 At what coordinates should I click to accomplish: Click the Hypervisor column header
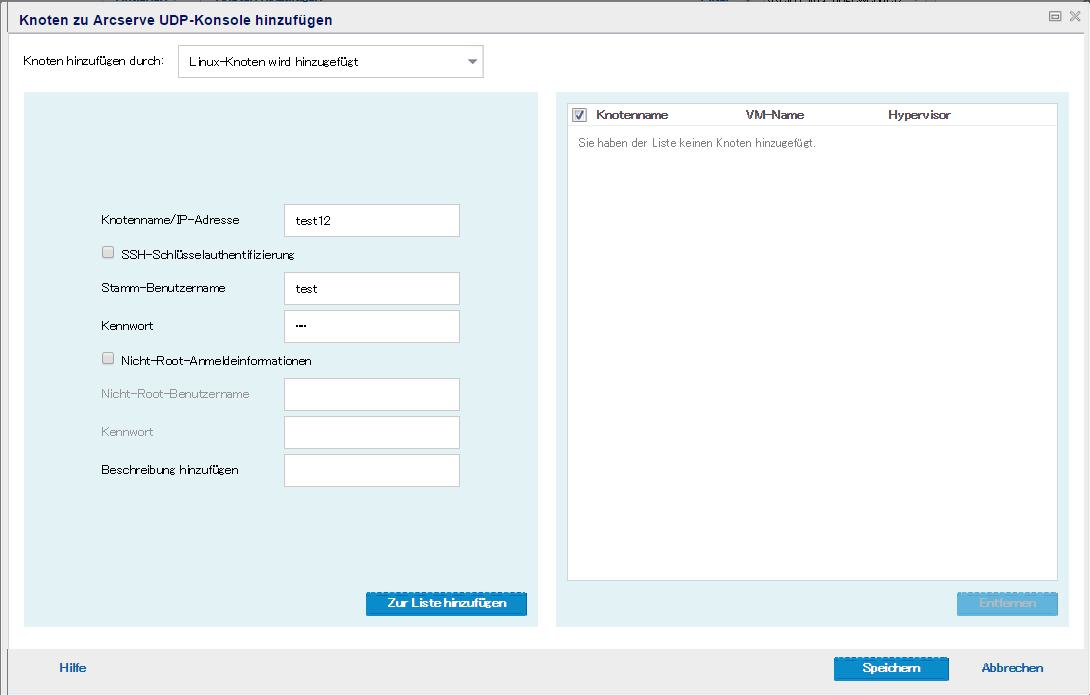pos(919,115)
